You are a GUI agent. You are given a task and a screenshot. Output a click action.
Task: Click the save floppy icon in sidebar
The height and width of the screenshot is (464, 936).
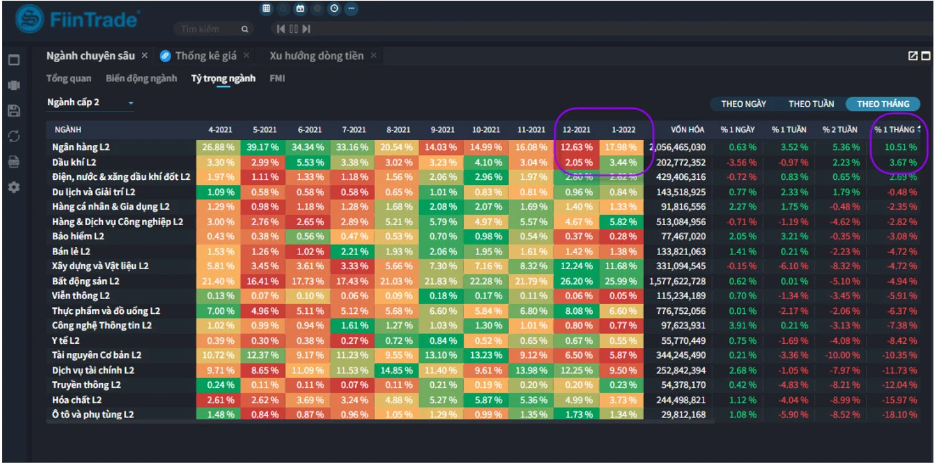click(x=14, y=110)
